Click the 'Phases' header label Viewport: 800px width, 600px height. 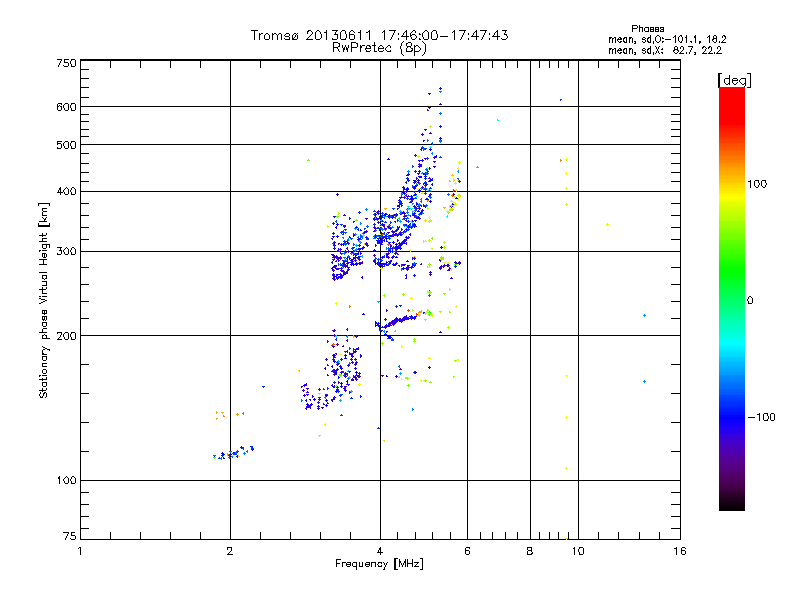647,29
